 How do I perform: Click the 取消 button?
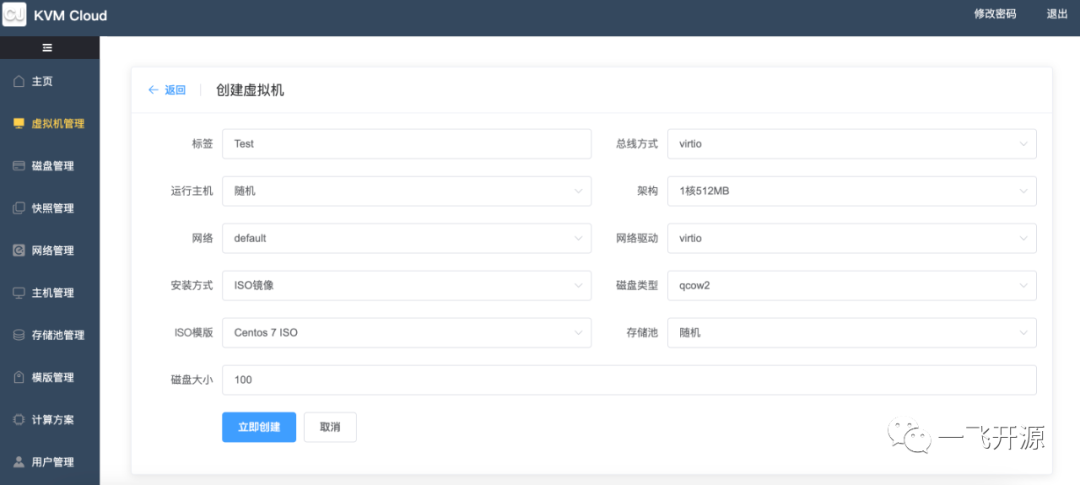(330, 427)
